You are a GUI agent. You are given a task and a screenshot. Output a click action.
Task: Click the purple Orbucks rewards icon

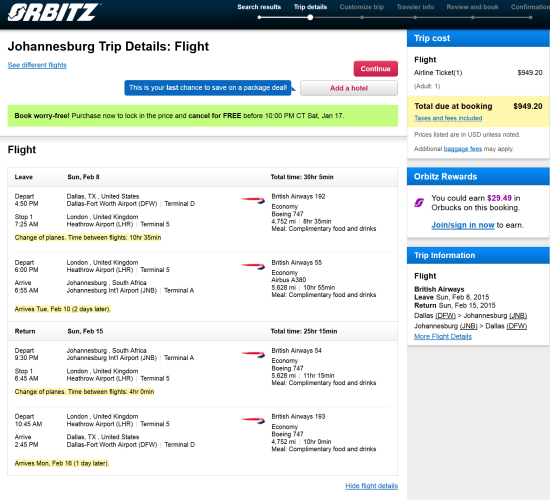(419, 202)
